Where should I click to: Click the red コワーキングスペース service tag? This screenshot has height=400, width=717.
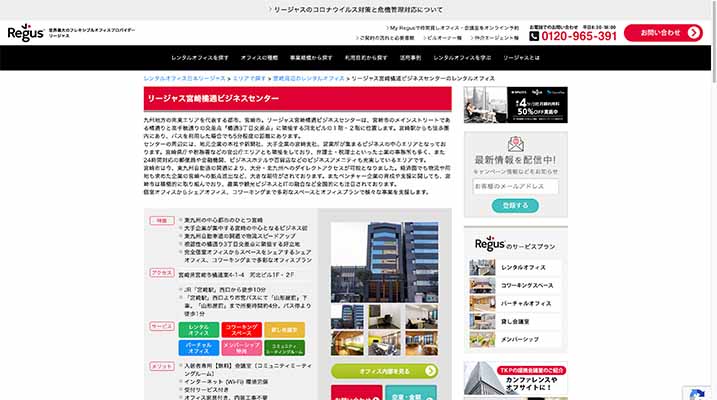pos(241,330)
